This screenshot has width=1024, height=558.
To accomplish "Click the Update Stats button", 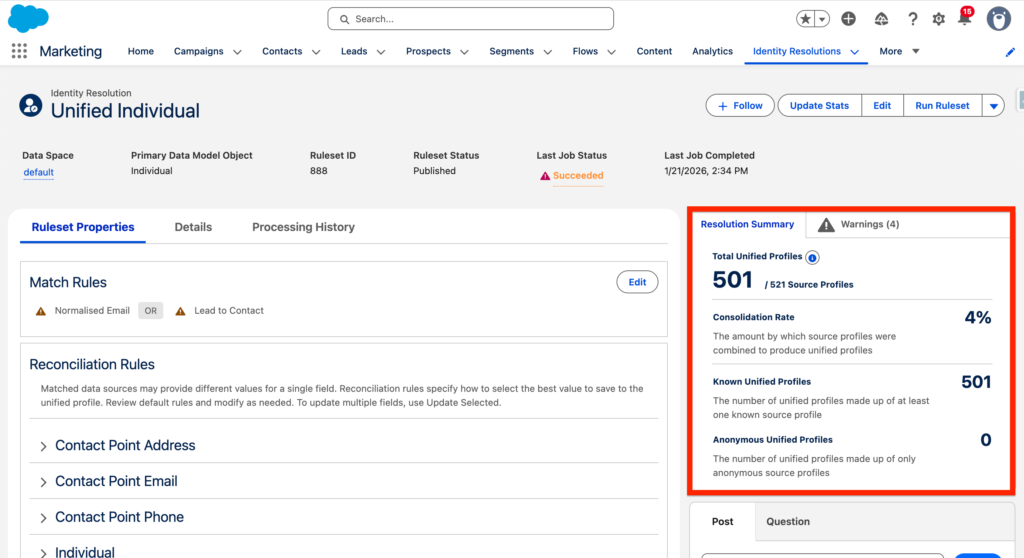I will click(x=819, y=106).
